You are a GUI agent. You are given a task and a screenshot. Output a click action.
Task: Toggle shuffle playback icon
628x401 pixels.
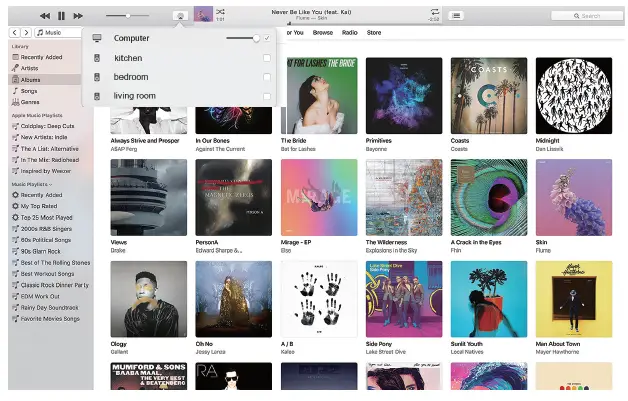coord(220,11)
